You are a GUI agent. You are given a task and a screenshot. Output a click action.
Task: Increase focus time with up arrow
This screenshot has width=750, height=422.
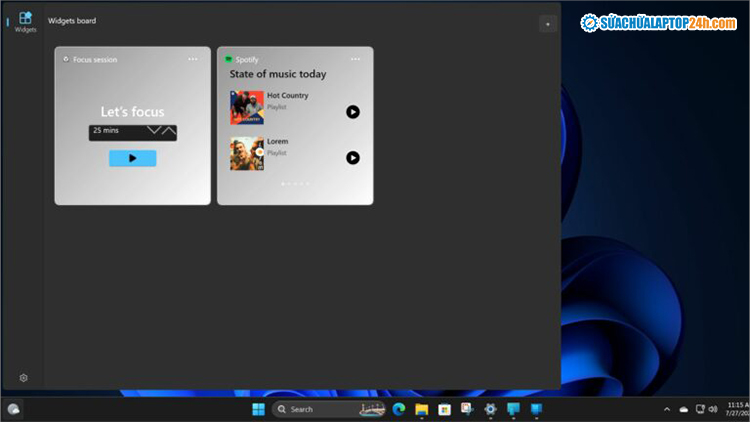pyautogui.click(x=169, y=130)
